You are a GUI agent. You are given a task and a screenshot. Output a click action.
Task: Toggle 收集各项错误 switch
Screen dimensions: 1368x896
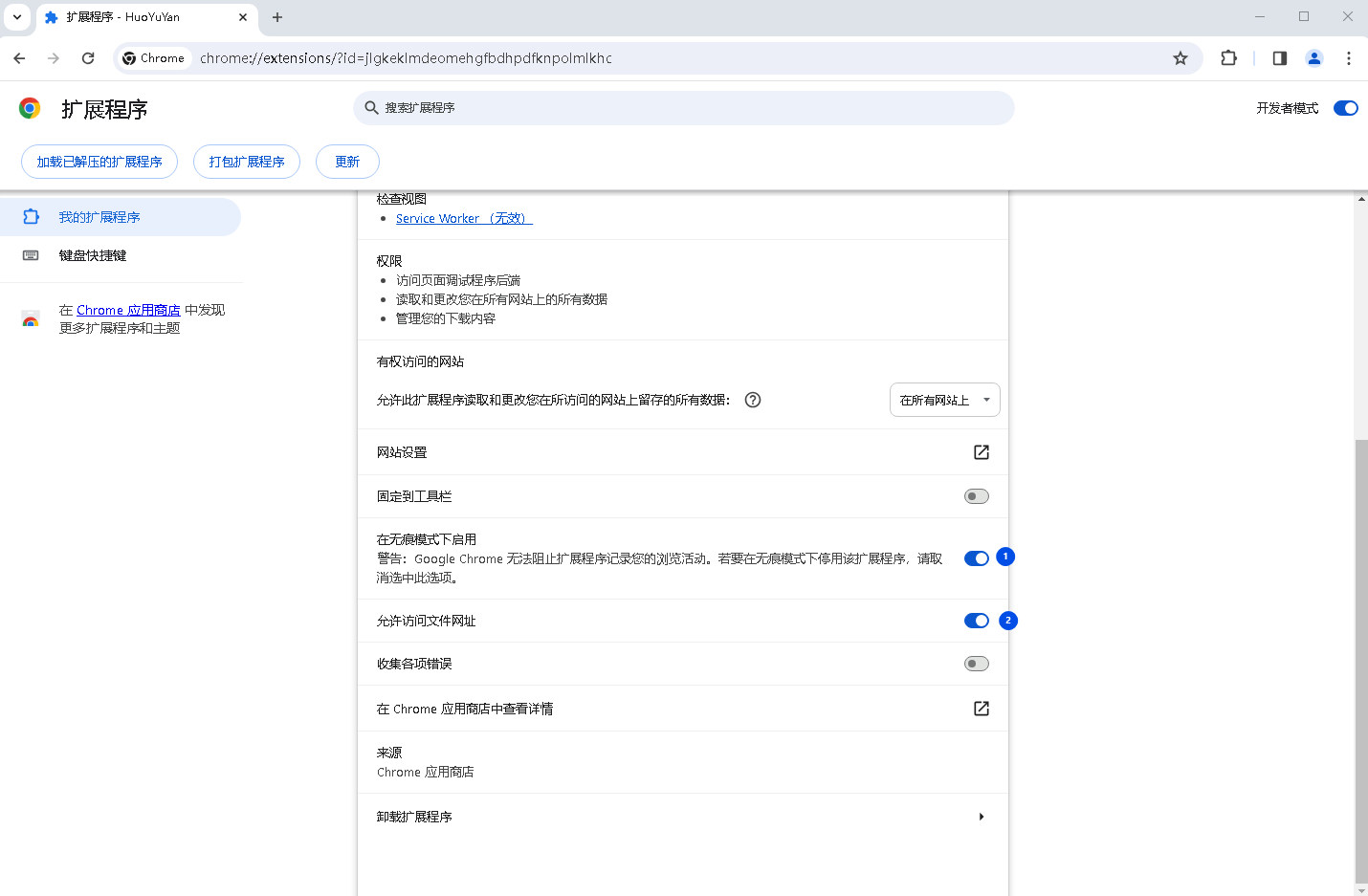[977, 664]
